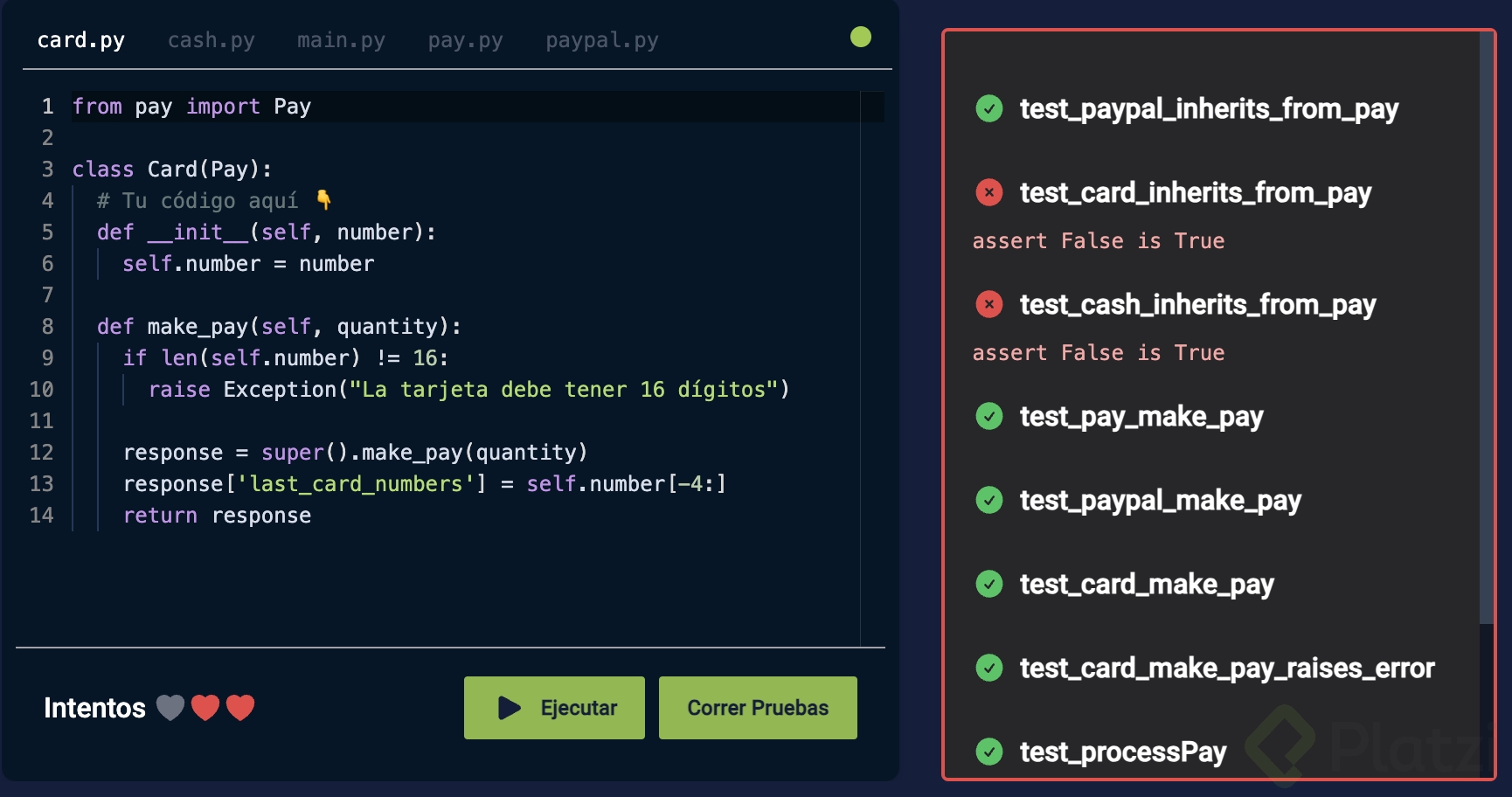Open the main.py file tab

coord(341,40)
